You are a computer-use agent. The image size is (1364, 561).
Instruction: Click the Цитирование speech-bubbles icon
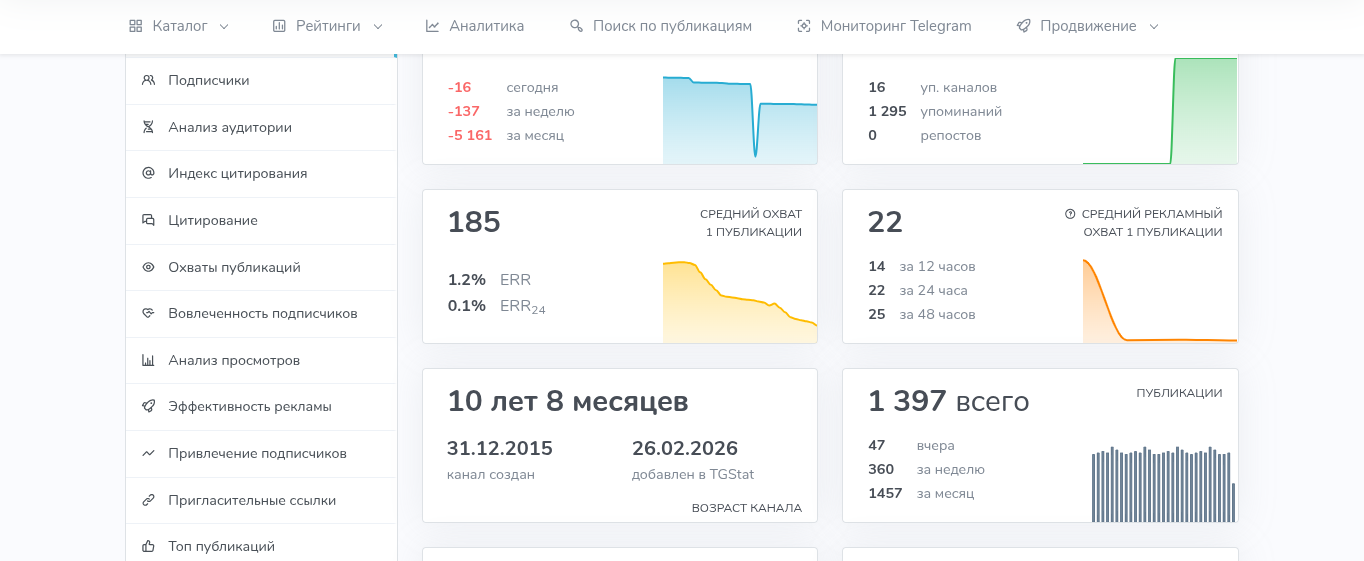(148, 220)
